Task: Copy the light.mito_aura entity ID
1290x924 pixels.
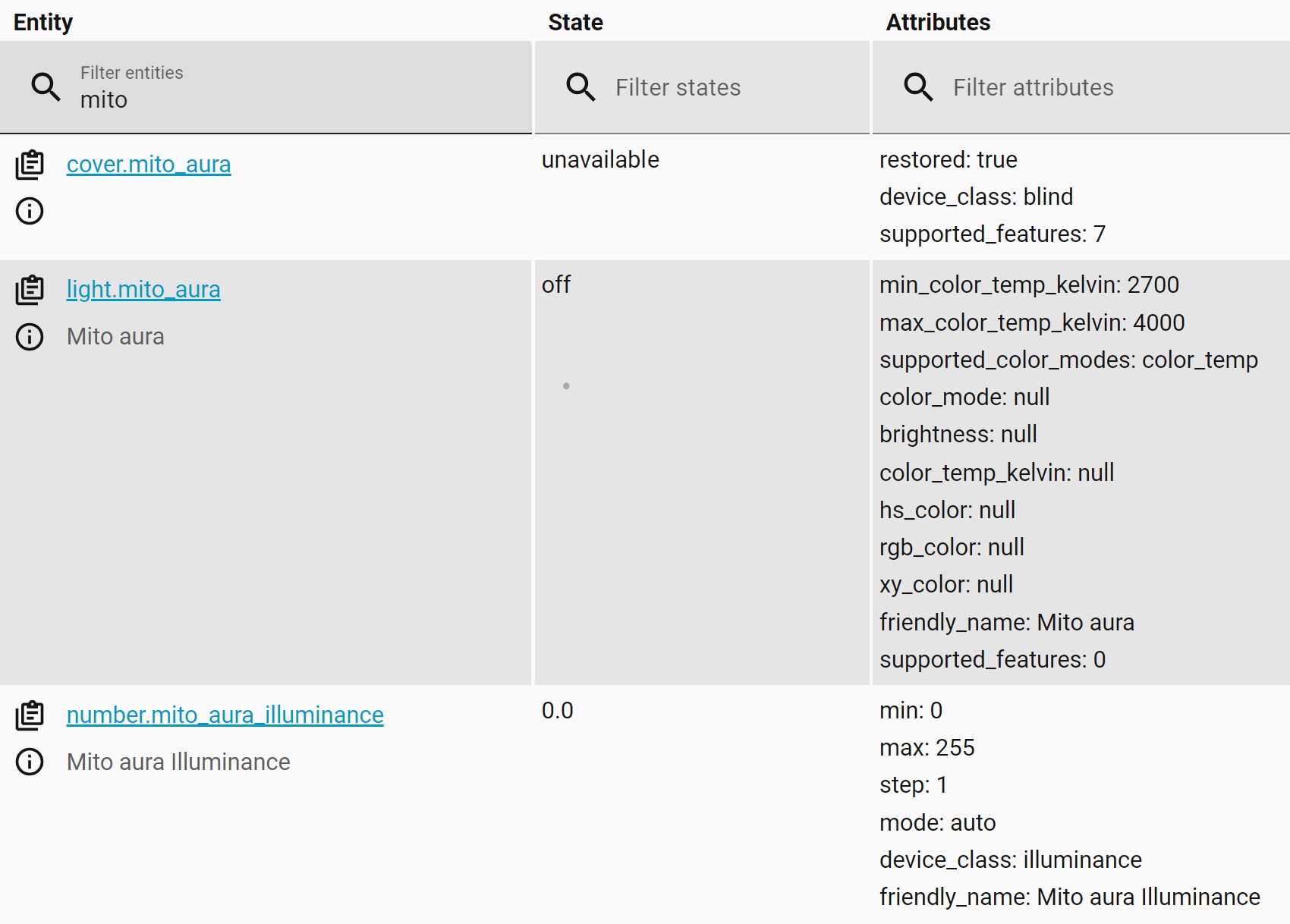Action: 30,290
